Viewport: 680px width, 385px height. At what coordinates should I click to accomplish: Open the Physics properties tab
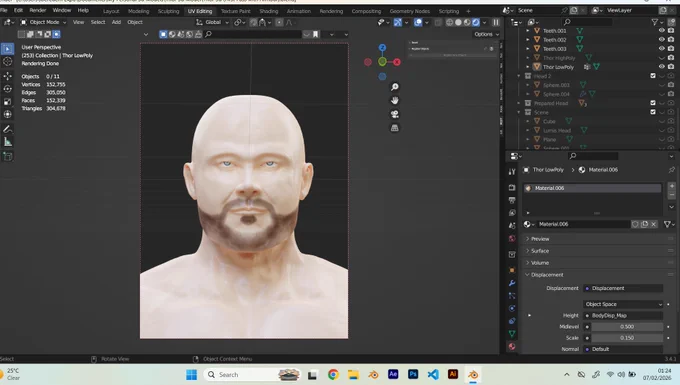pos(512,308)
